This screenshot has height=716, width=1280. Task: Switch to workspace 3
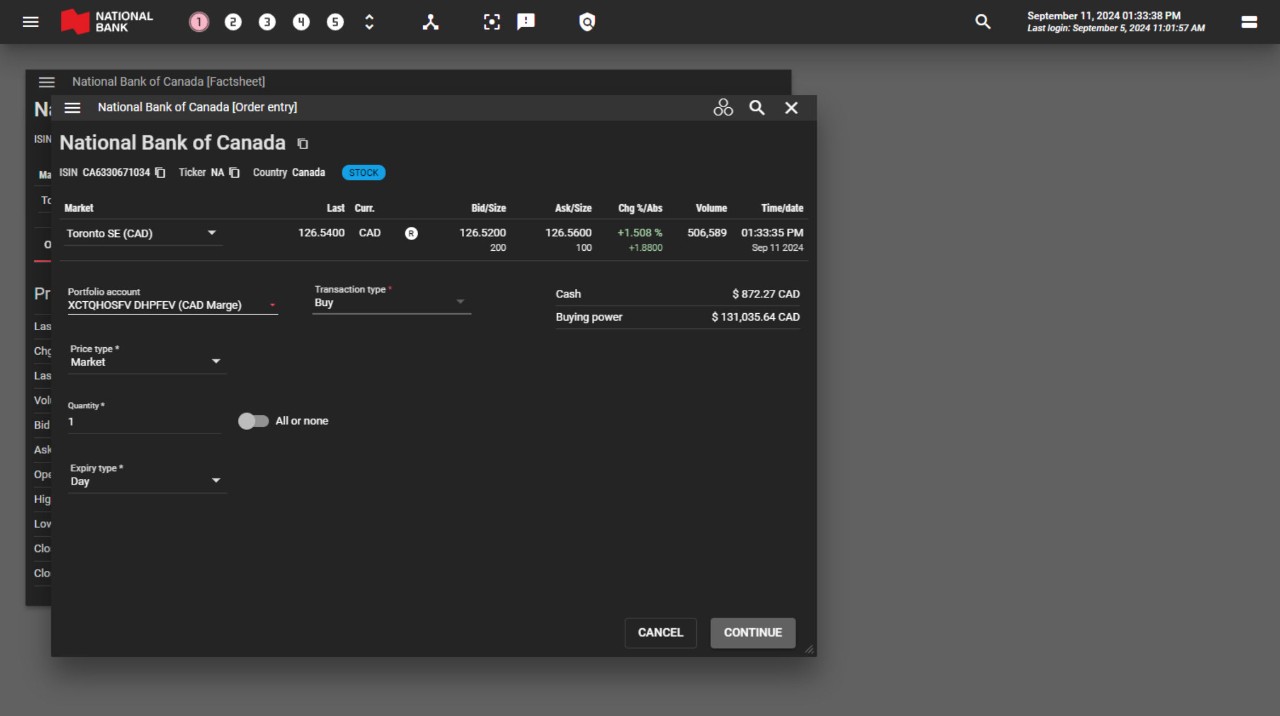click(x=267, y=22)
